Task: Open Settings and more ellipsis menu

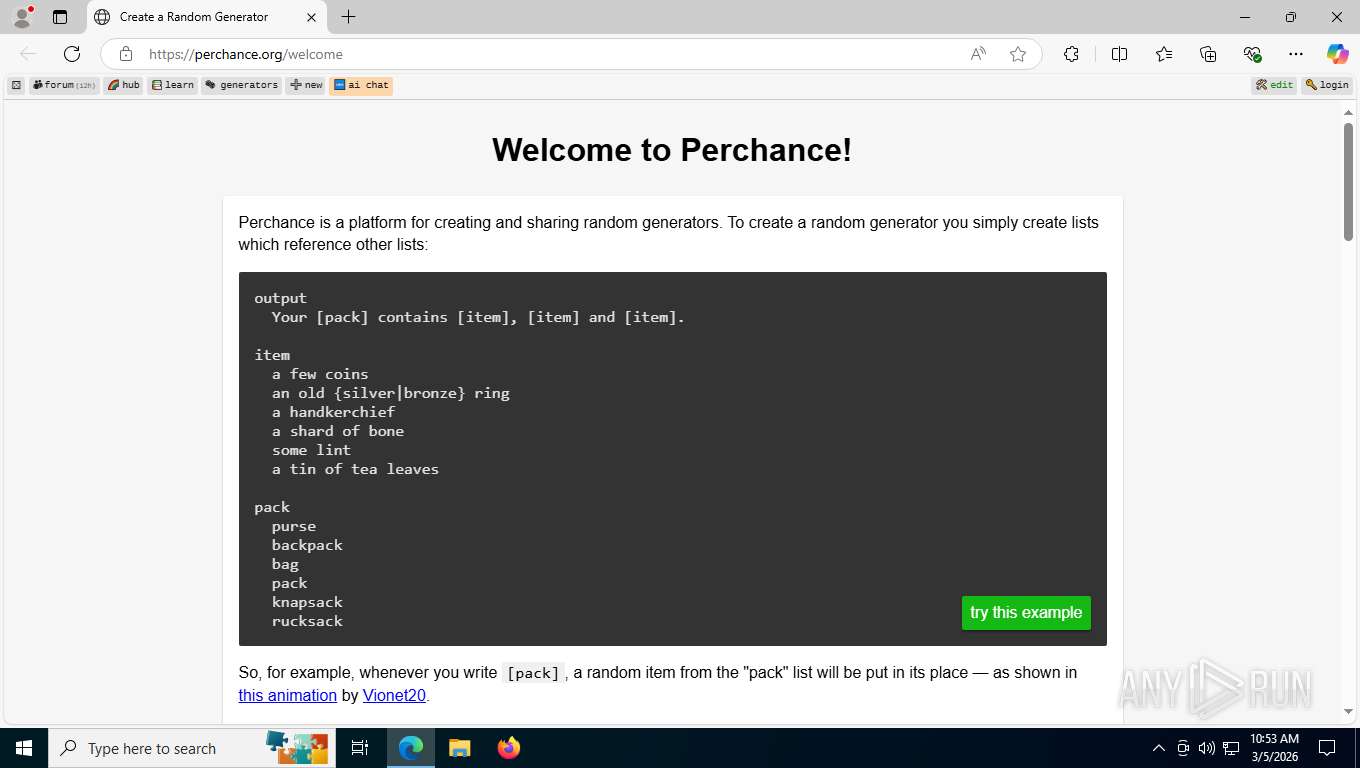Action: coord(1296,54)
